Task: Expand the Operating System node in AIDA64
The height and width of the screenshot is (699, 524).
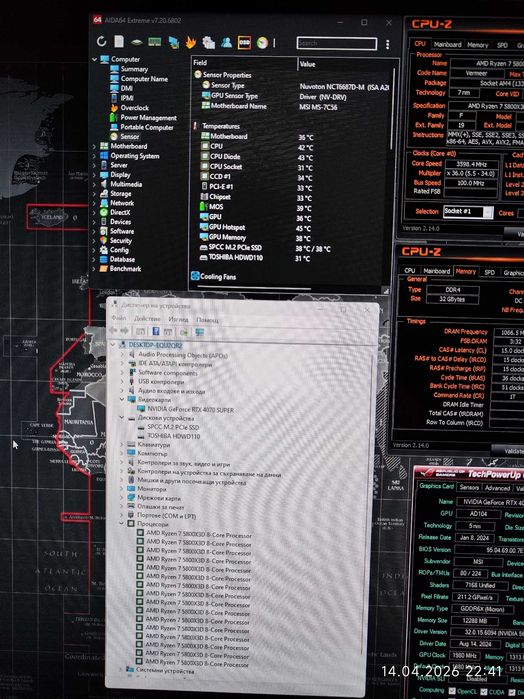Action: pyautogui.click(x=94, y=156)
